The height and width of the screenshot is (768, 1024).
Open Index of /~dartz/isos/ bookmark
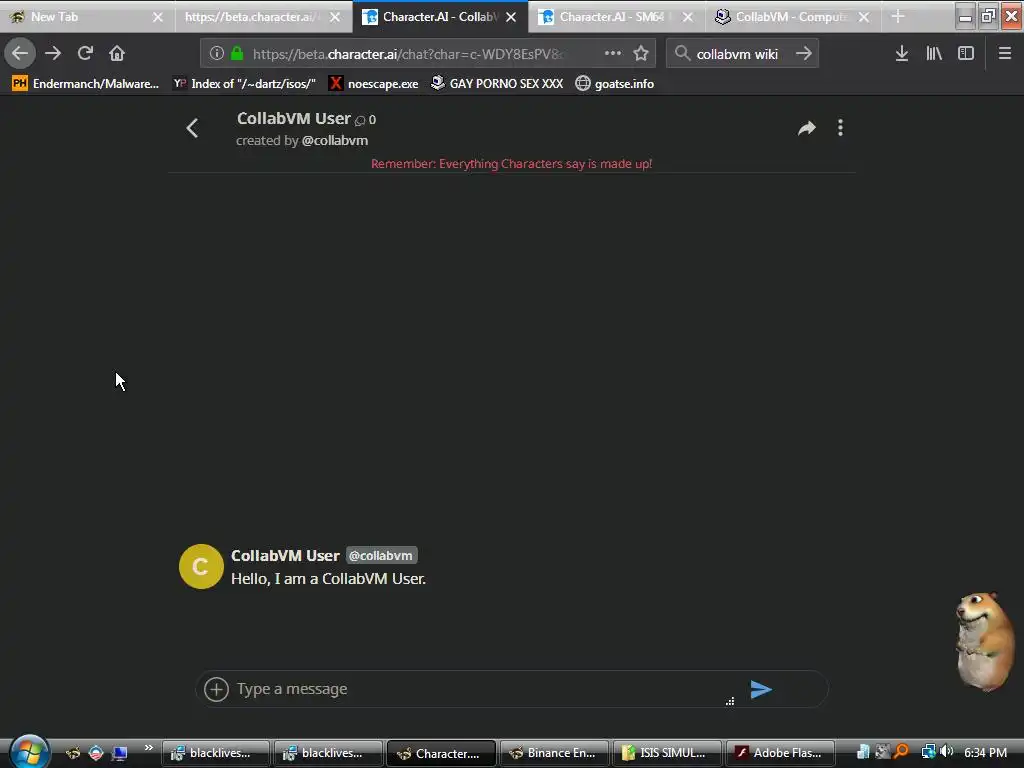click(244, 84)
